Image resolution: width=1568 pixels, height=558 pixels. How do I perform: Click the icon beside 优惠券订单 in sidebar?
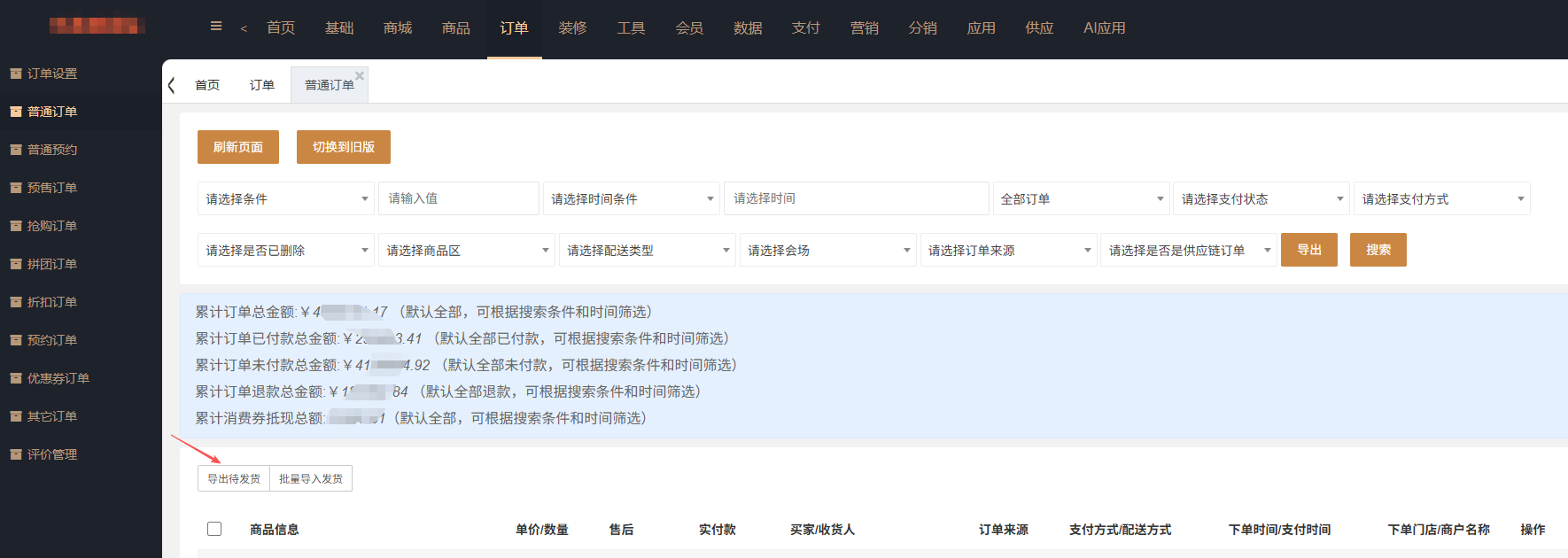tap(16, 378)
